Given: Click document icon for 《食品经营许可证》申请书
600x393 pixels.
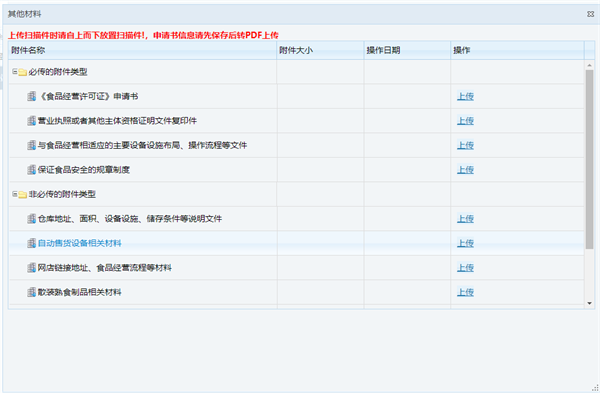Looking at the screenshot, I should (31, 96).
